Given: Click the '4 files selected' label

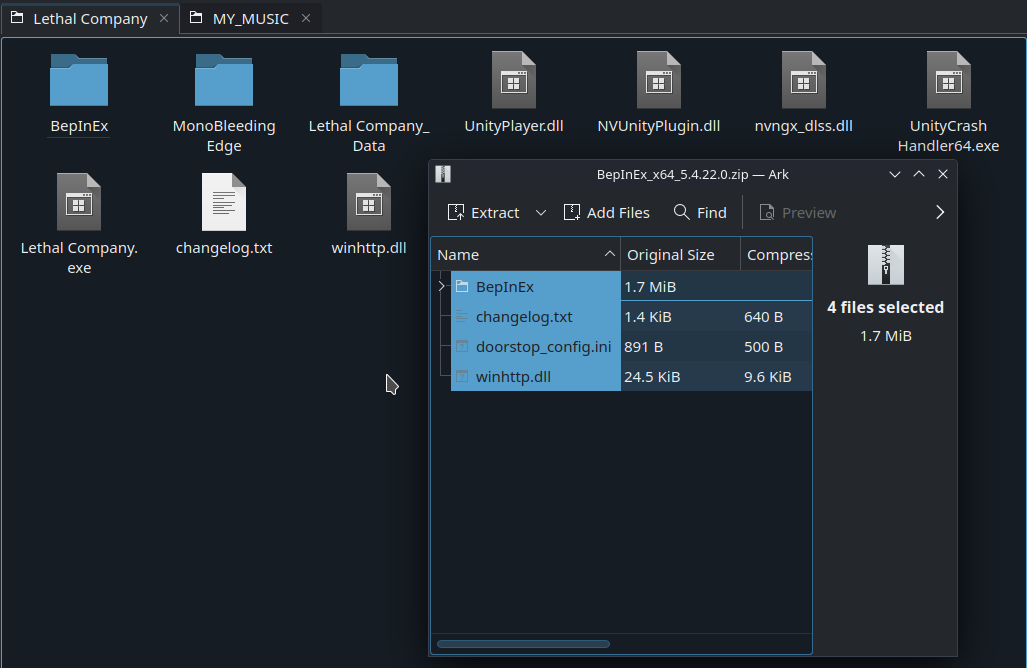Looking at the screenshot, I should coord(886,307).
